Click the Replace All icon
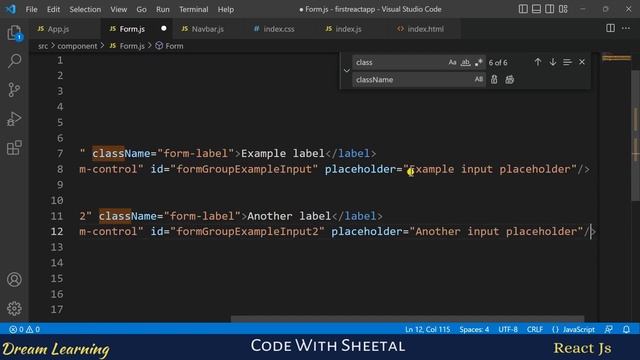 pyautogui.click(x=509, y=80)
